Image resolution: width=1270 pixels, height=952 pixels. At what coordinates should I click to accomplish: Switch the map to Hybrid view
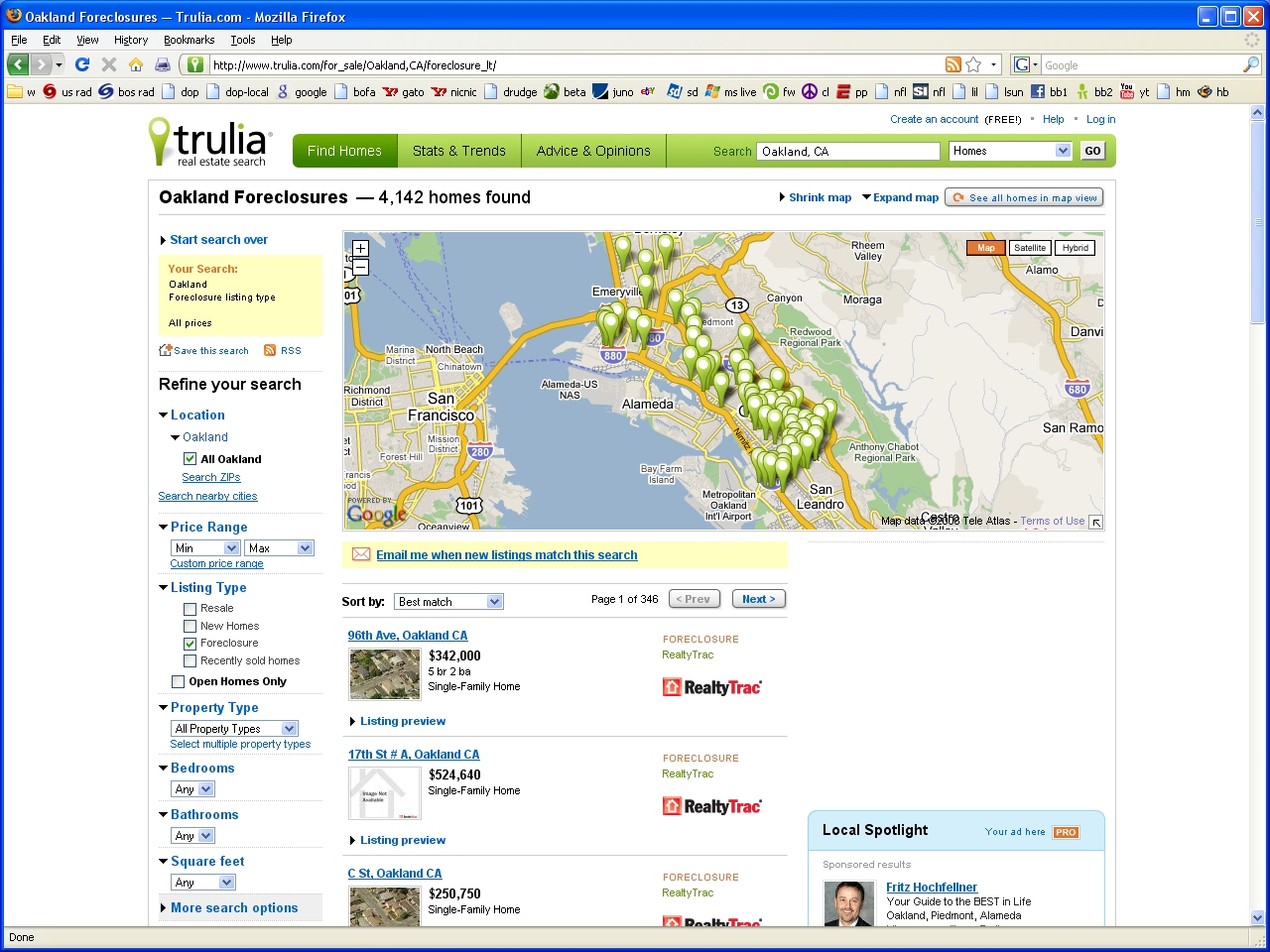[x=1076, y=248]
